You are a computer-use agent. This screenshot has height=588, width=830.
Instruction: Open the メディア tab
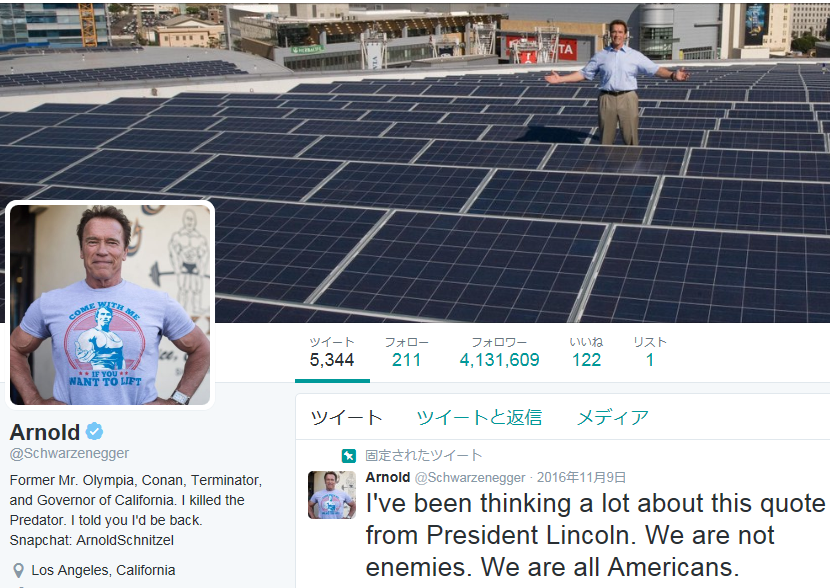tap(612, 418)
